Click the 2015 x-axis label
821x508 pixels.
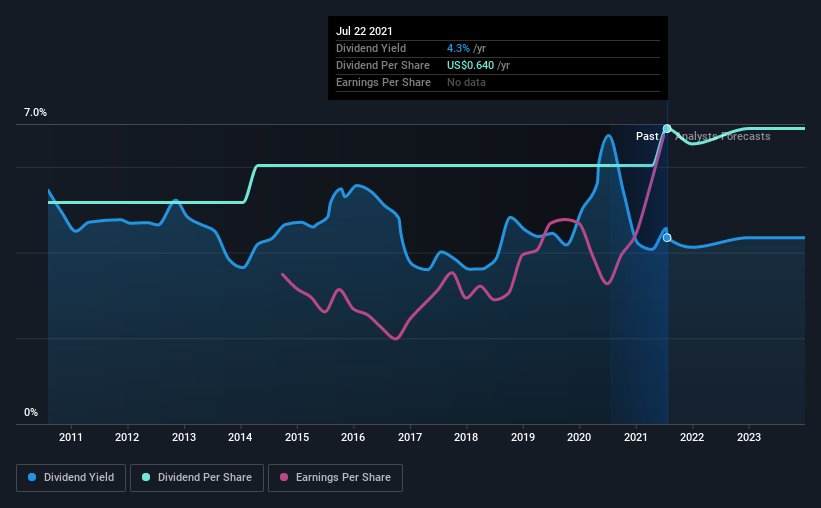click(297, 437)
